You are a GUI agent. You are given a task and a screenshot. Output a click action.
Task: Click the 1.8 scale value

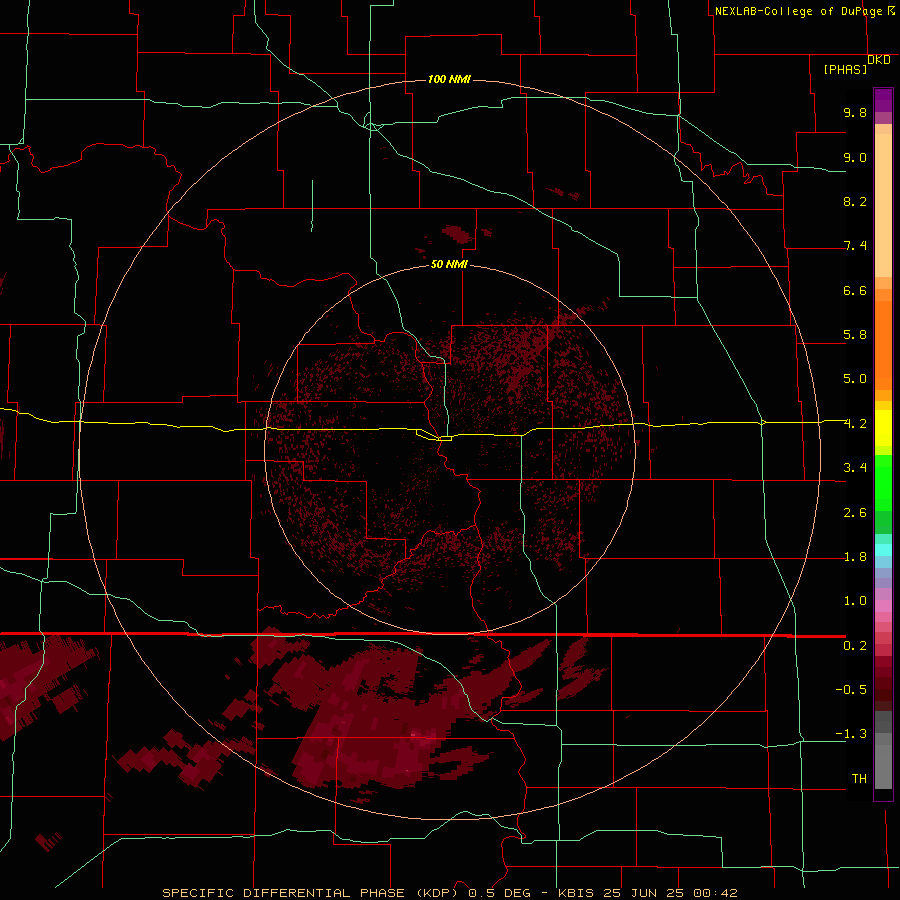point(855,557)
